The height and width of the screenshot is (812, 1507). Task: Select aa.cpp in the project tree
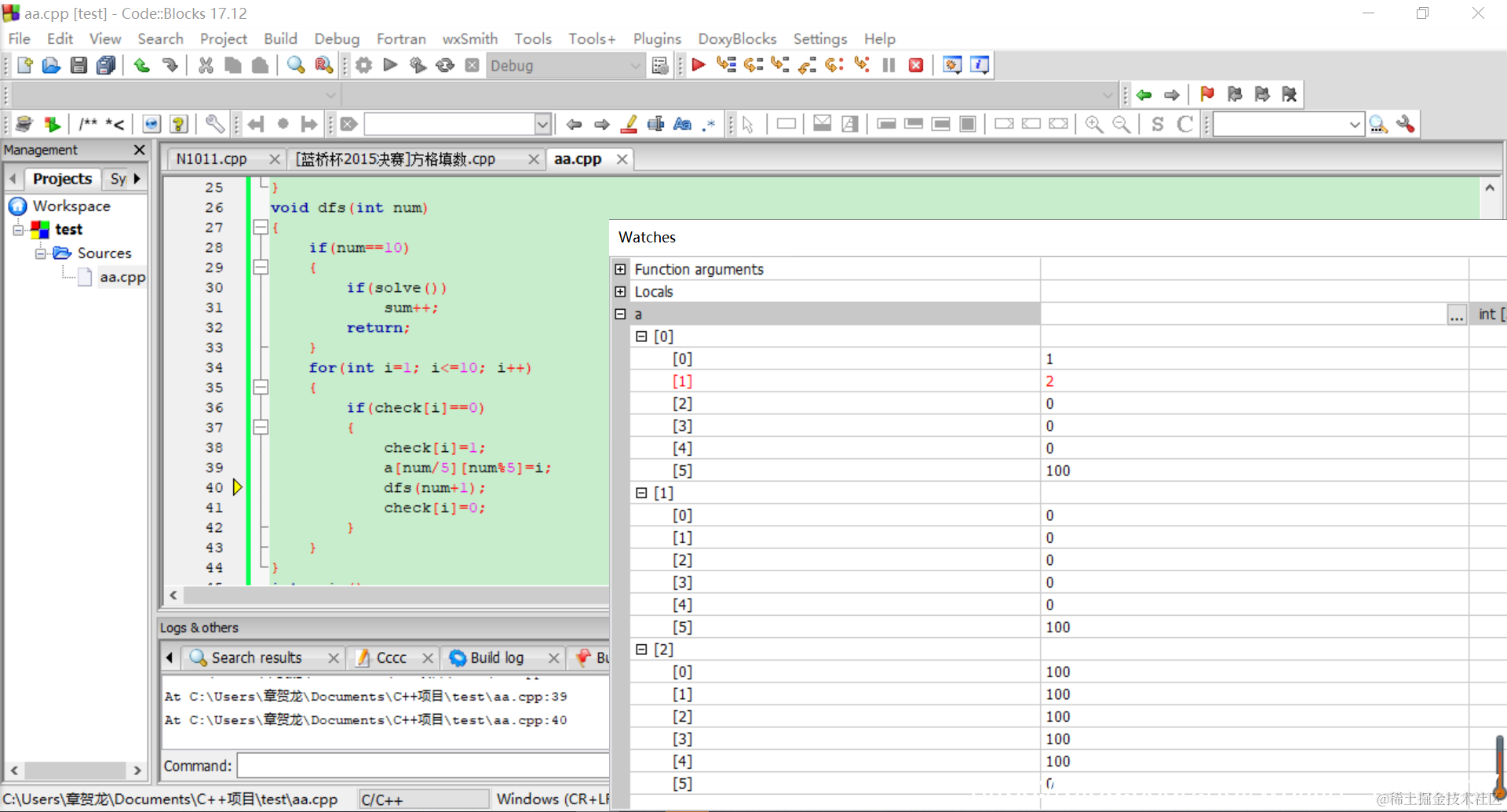122,277
